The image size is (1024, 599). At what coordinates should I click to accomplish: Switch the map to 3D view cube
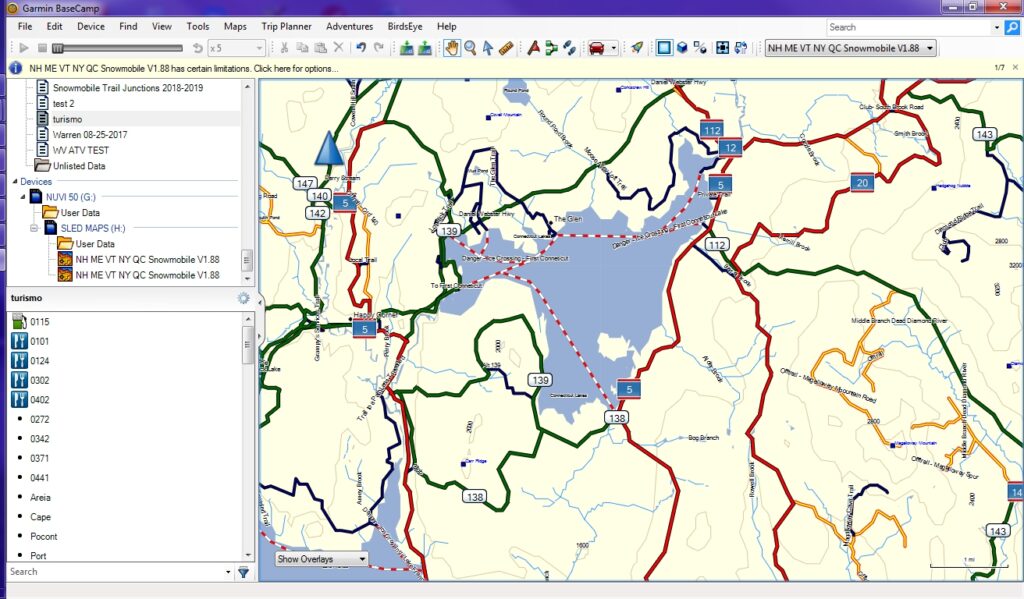[682, 48]
